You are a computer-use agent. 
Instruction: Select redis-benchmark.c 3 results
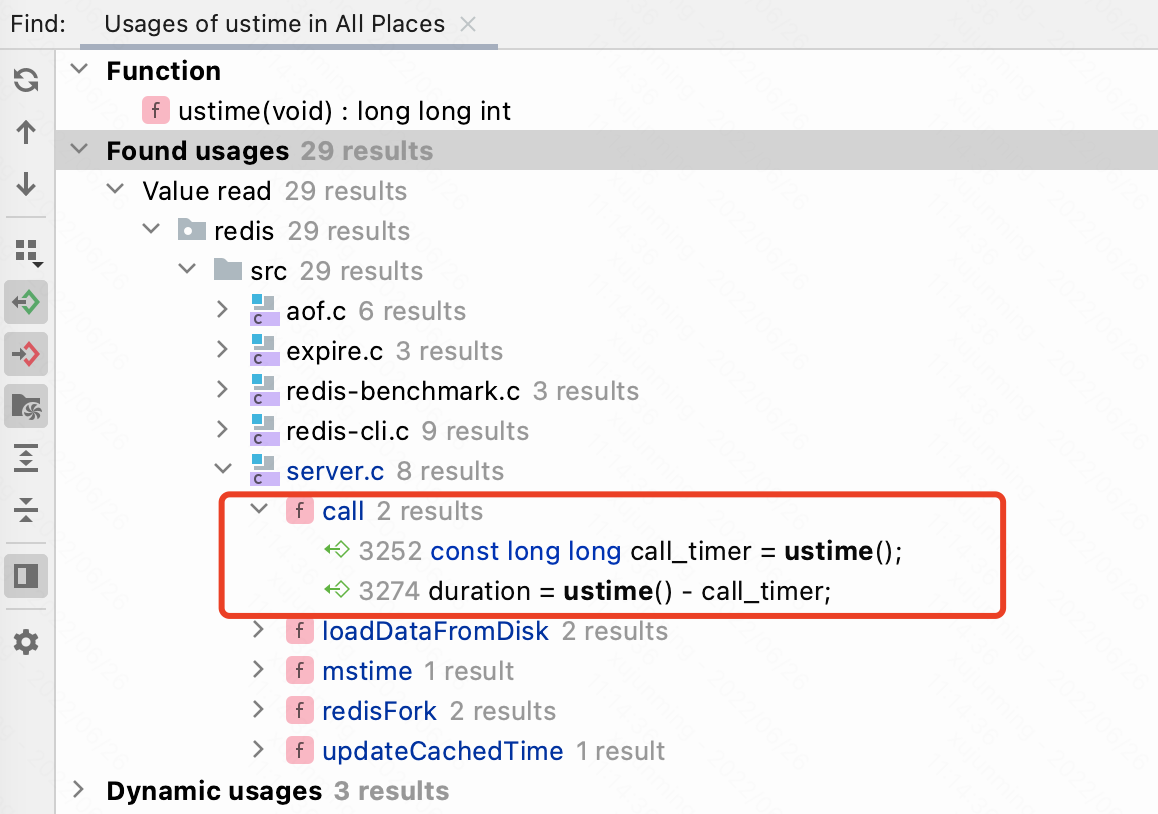tap(462, 391)
